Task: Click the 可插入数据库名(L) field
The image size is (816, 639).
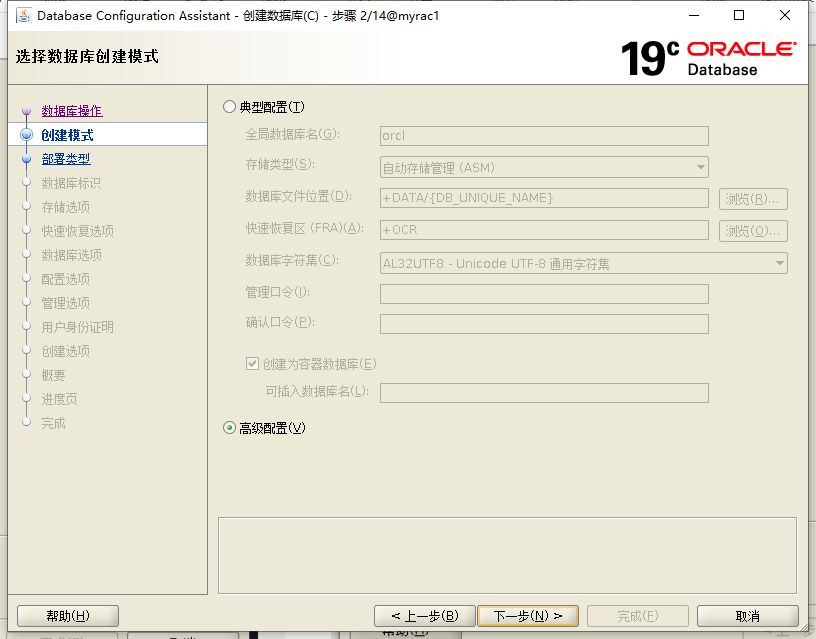Action: pyautogui.click(x=544, y=393)
